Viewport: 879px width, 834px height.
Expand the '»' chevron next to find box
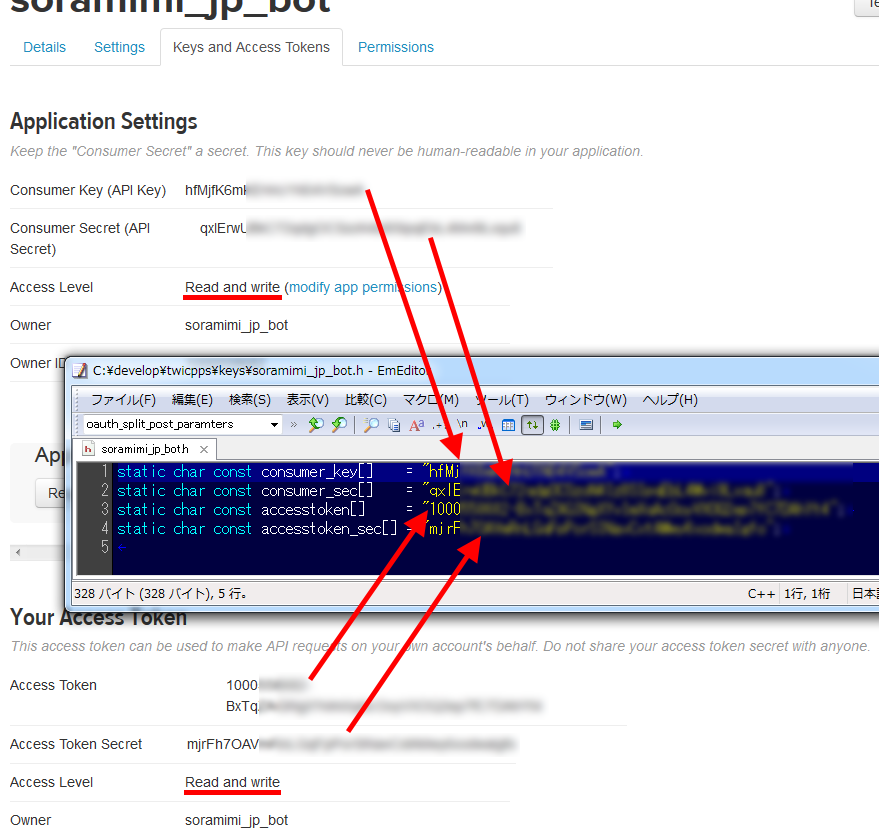click(294, 425)
